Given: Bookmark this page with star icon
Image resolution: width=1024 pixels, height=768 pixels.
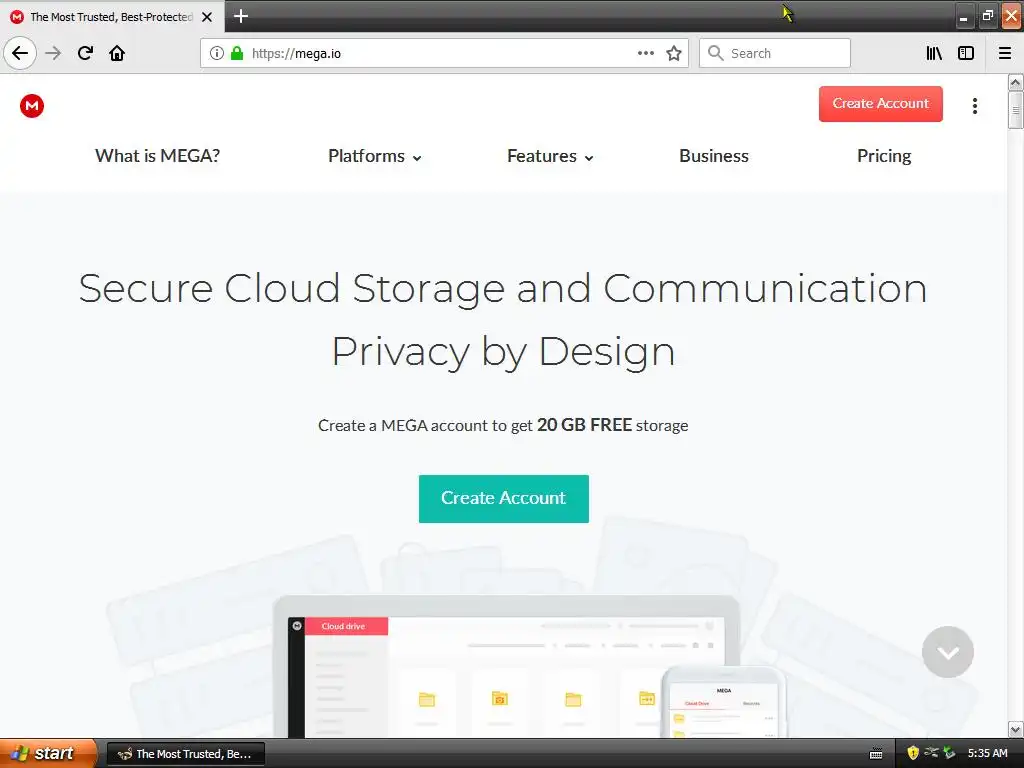Looking at the screenshot, I should point(674,53).
